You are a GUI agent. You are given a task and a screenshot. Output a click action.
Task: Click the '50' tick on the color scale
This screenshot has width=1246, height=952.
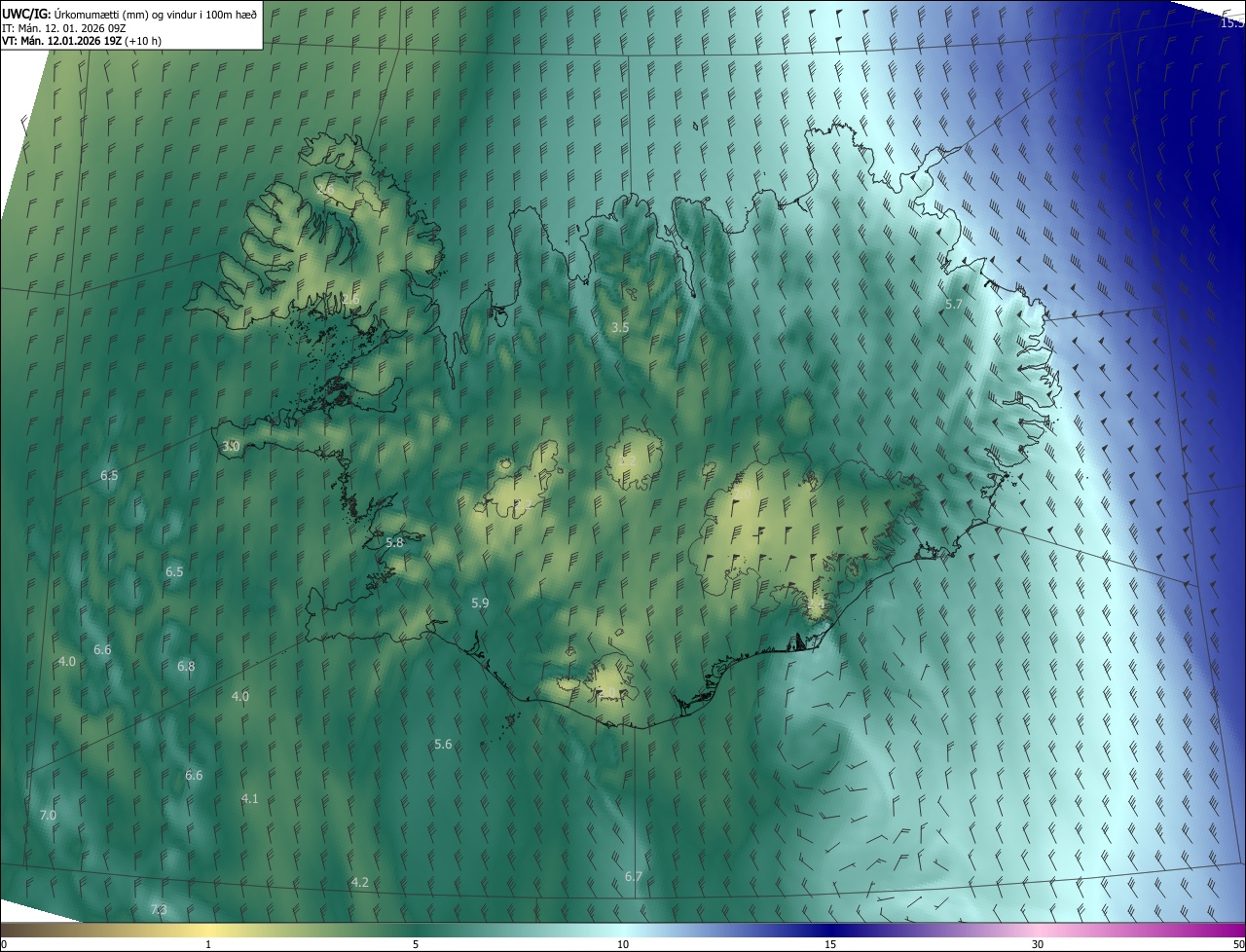(1238, 945)
